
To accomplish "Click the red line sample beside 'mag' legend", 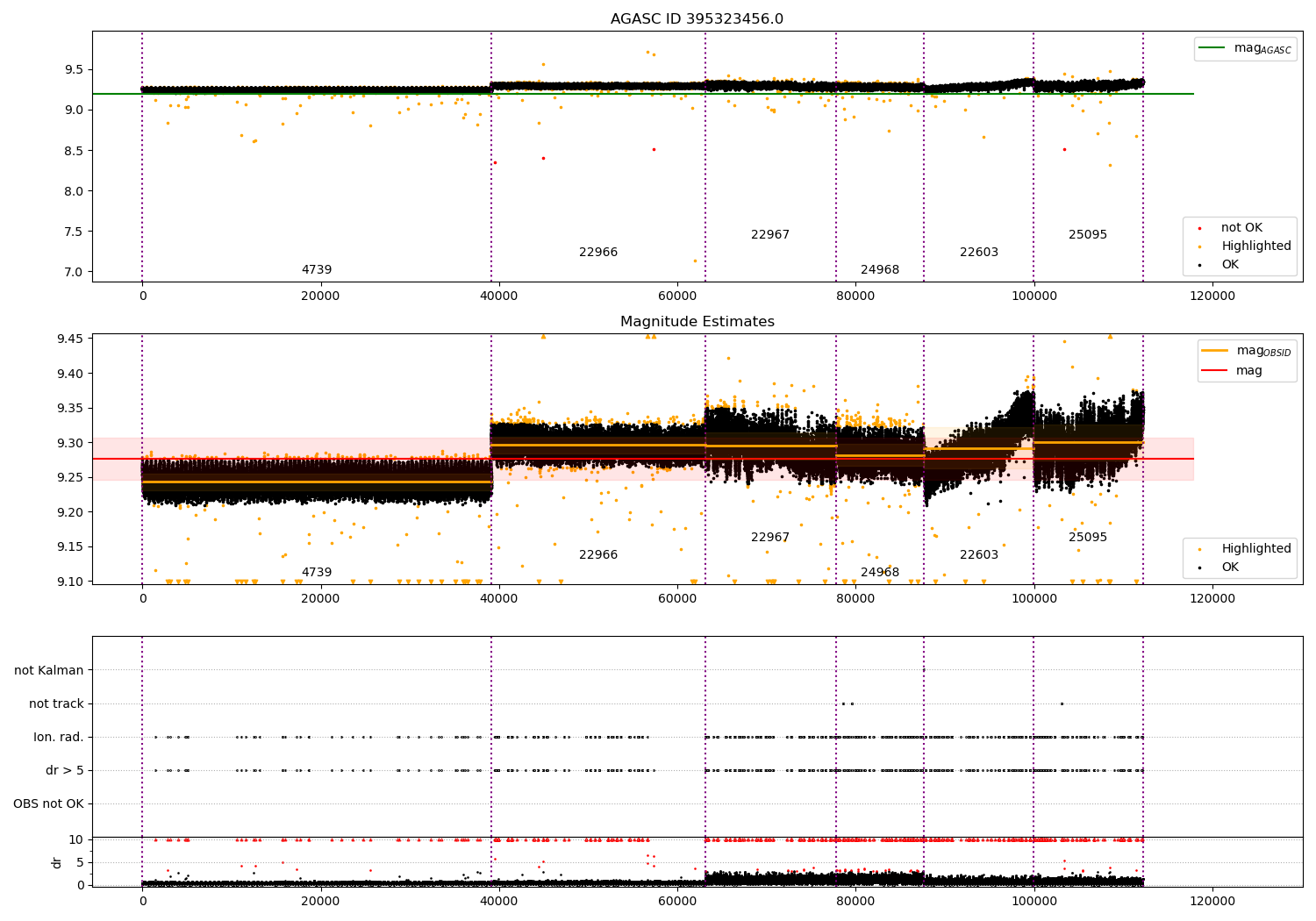I will point(1215,371).
